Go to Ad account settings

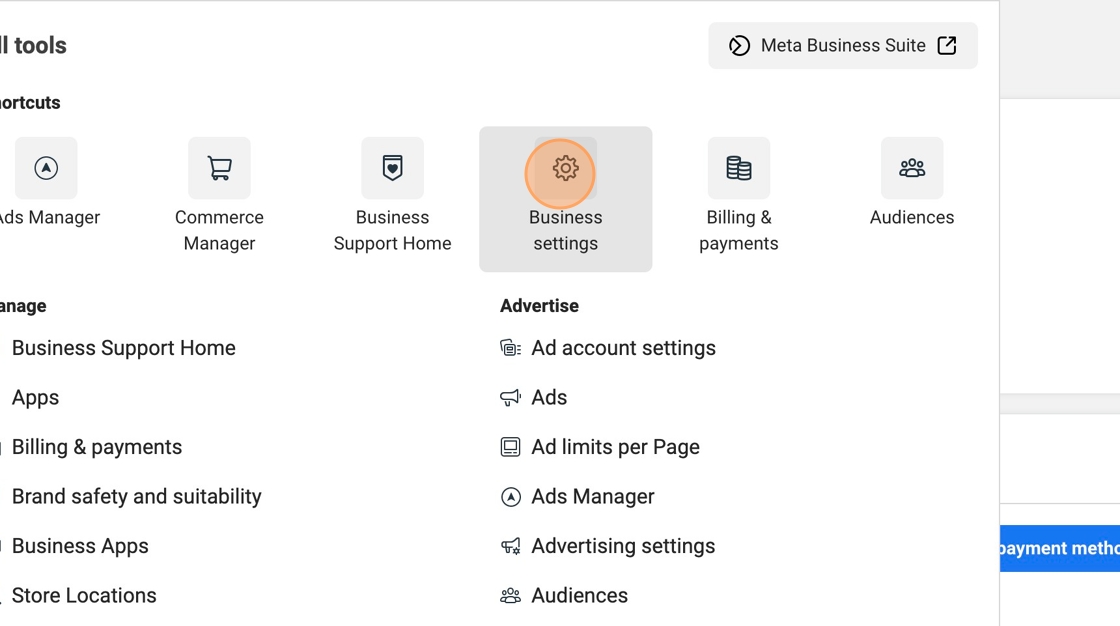[x=623, y=348]
